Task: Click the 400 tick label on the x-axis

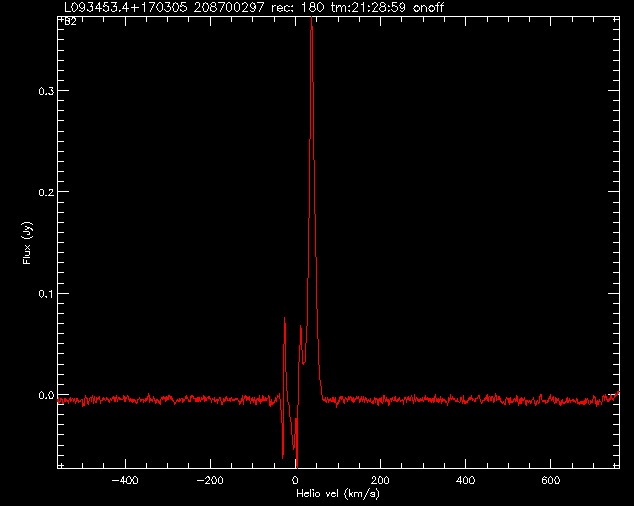Action: coord(465,481)
